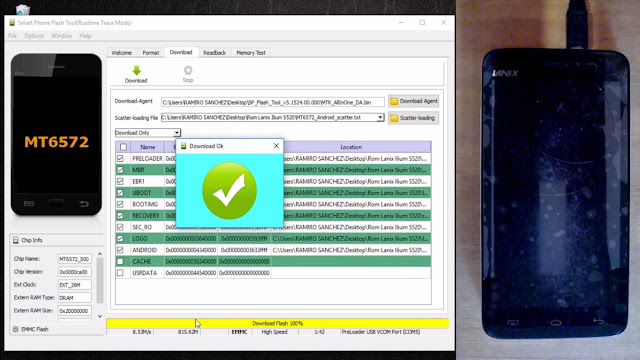Click the green checkmark in Download Ok dialog
This screenshot has height=360, width=640.
[x=229, y=191]
